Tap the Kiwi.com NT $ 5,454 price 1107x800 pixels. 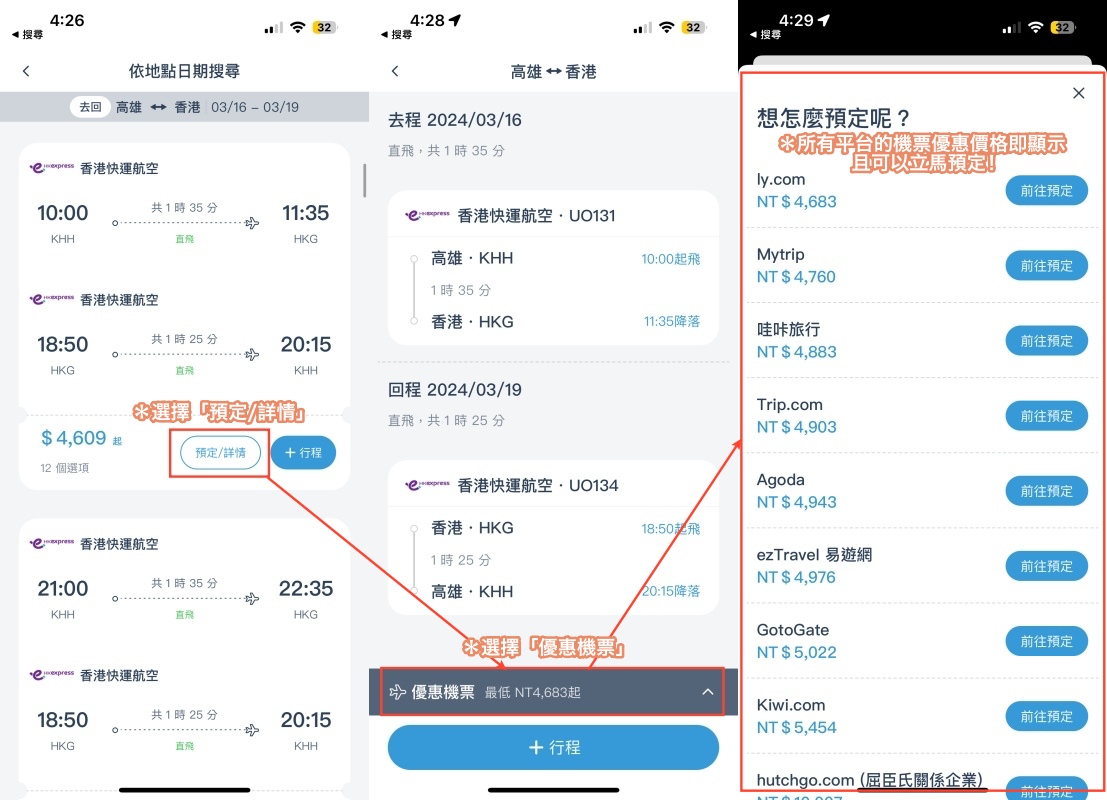coord(796,727)
